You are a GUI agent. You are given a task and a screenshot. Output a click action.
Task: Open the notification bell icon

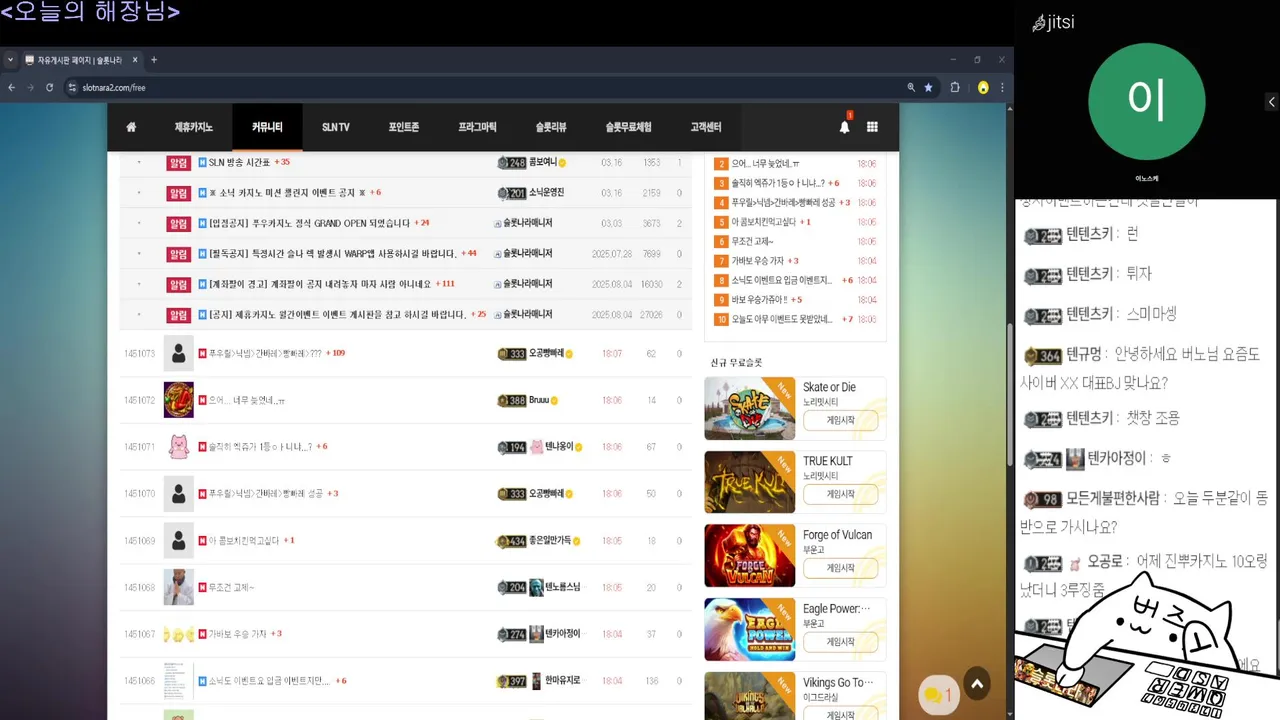pos(844,127)
